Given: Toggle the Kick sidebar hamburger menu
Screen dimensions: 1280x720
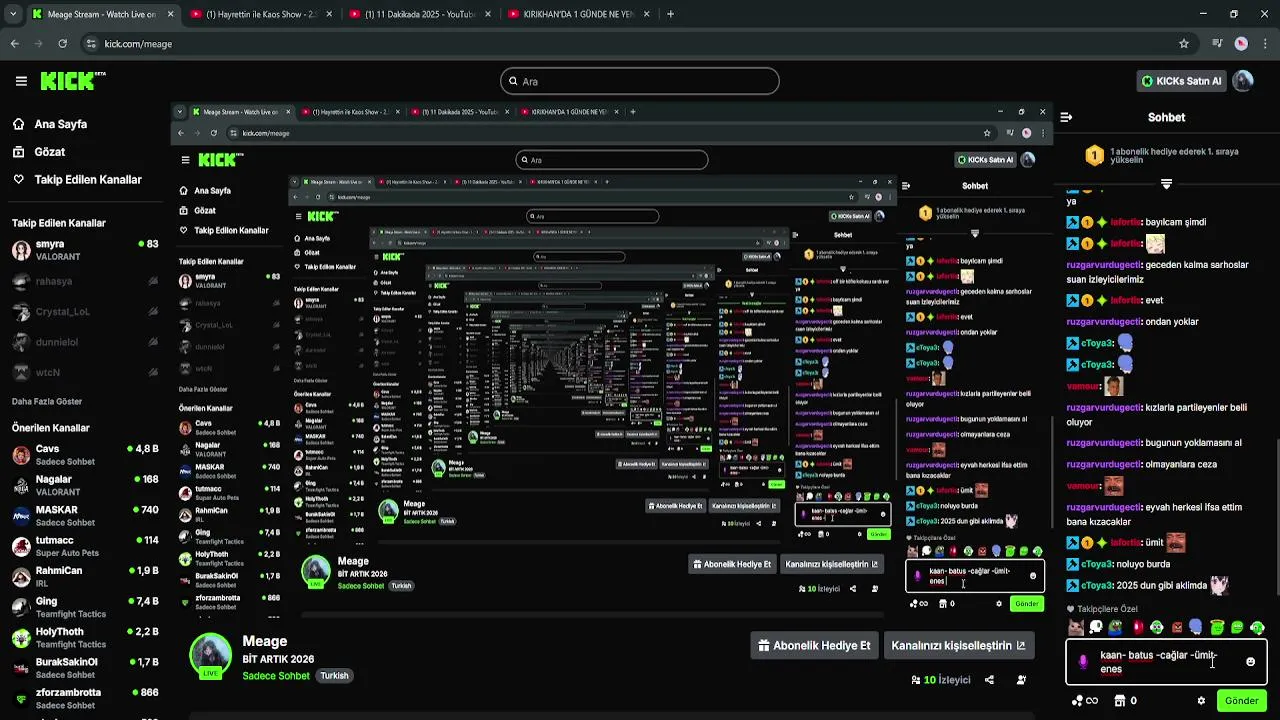Looking at the screenshot, I should (x=21, y=81).
